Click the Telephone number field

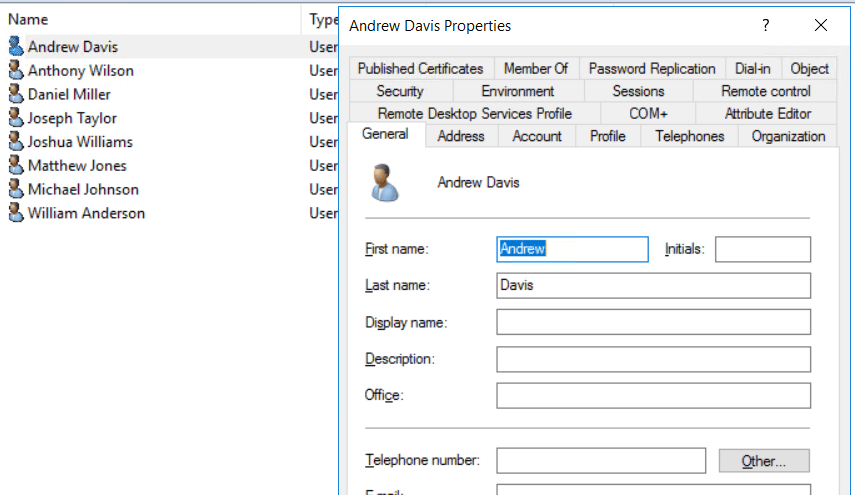point(600,461)
